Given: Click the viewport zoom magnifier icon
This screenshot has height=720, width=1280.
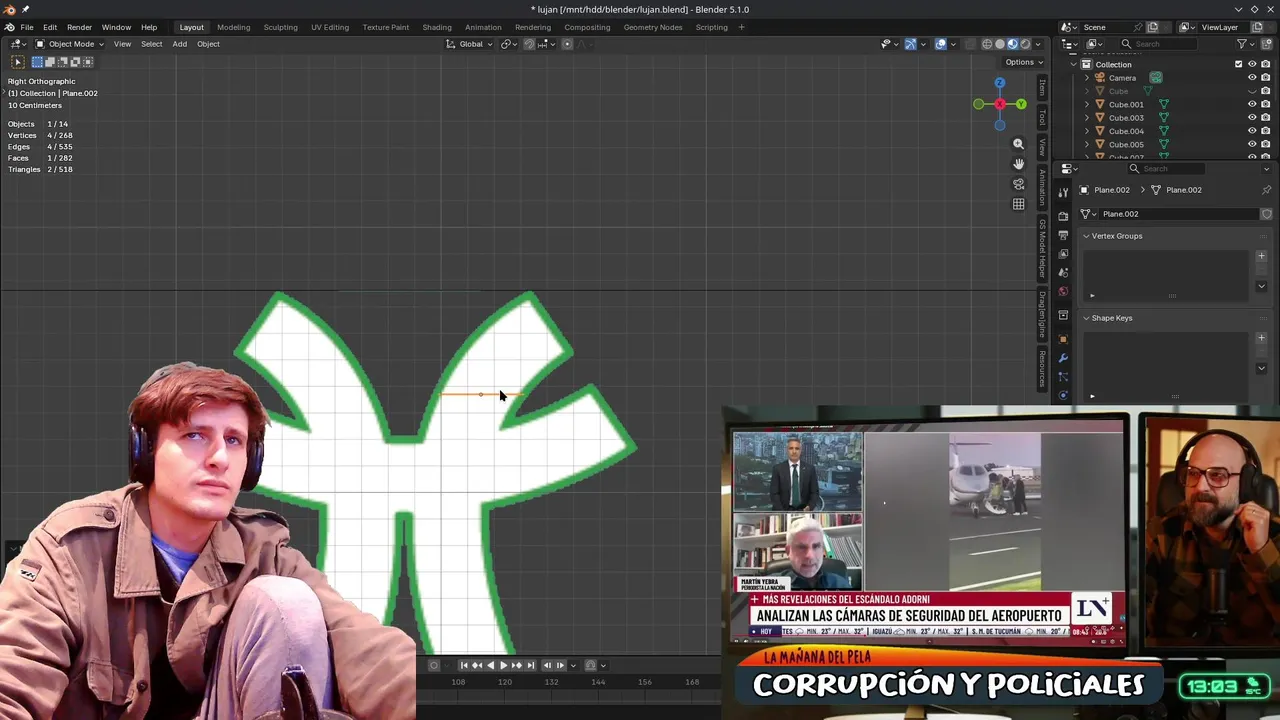Looking at the screenshot, I should click(1018, 144).
